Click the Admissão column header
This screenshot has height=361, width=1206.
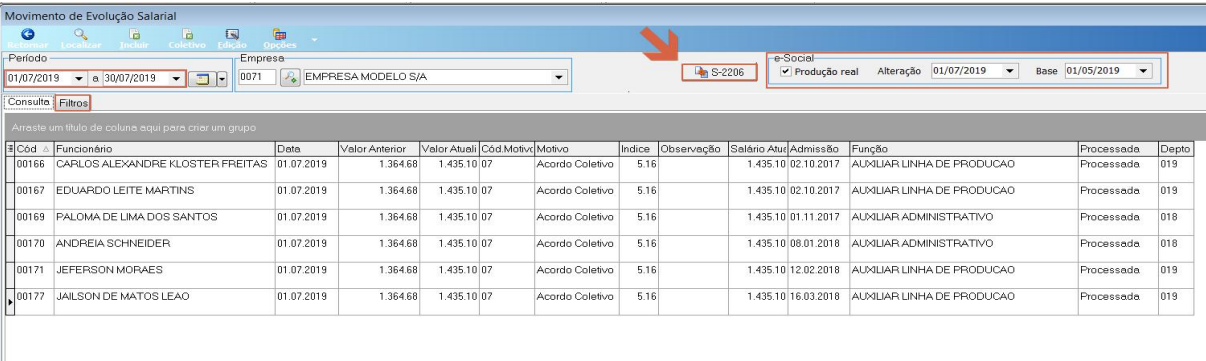click(x=817, y=149)
